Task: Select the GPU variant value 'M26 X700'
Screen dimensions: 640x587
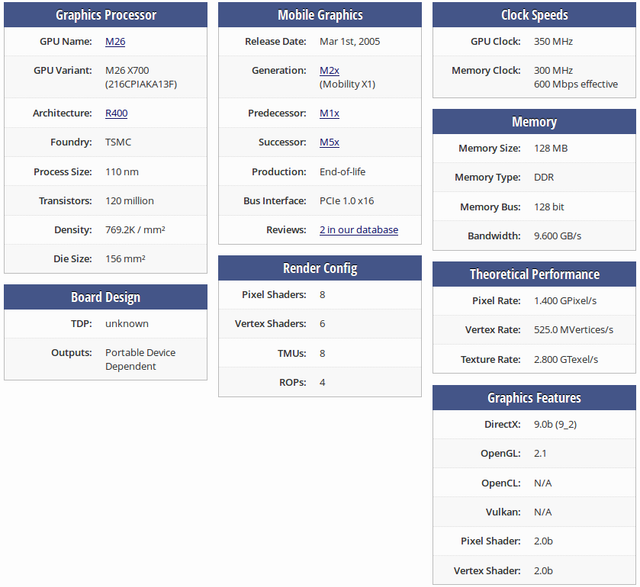Action: (x=127, y=71)
